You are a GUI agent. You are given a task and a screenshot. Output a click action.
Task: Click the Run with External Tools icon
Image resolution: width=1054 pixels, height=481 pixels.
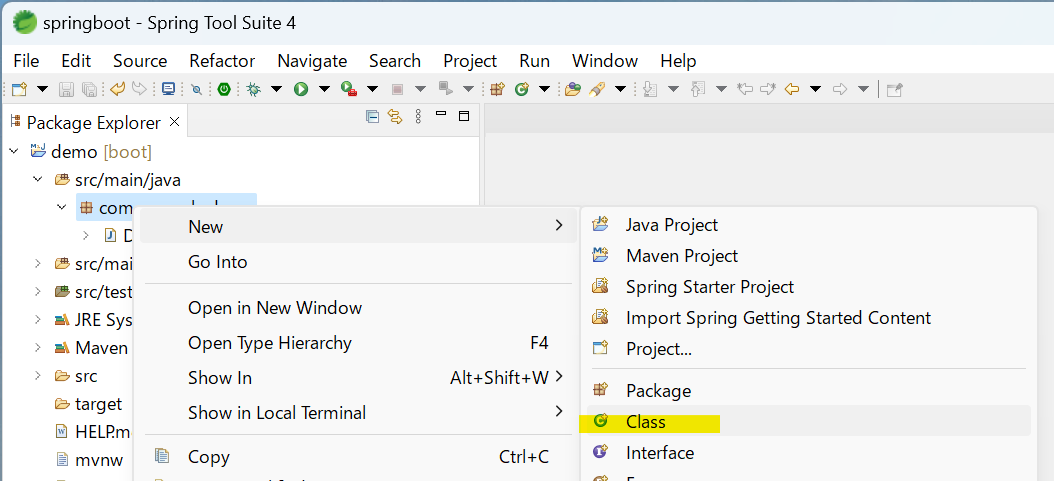pyautogui.click(x=348, y=89)
